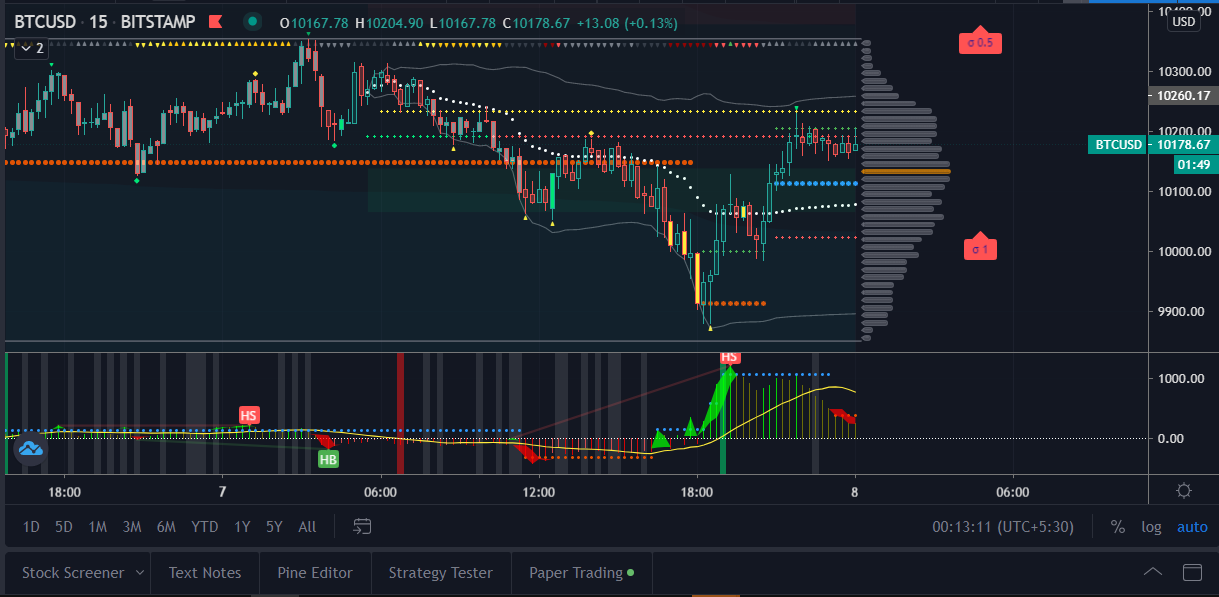Screen dimensions: 1219x597
Task: Set date range to 1M
Action: click(97, 527)
